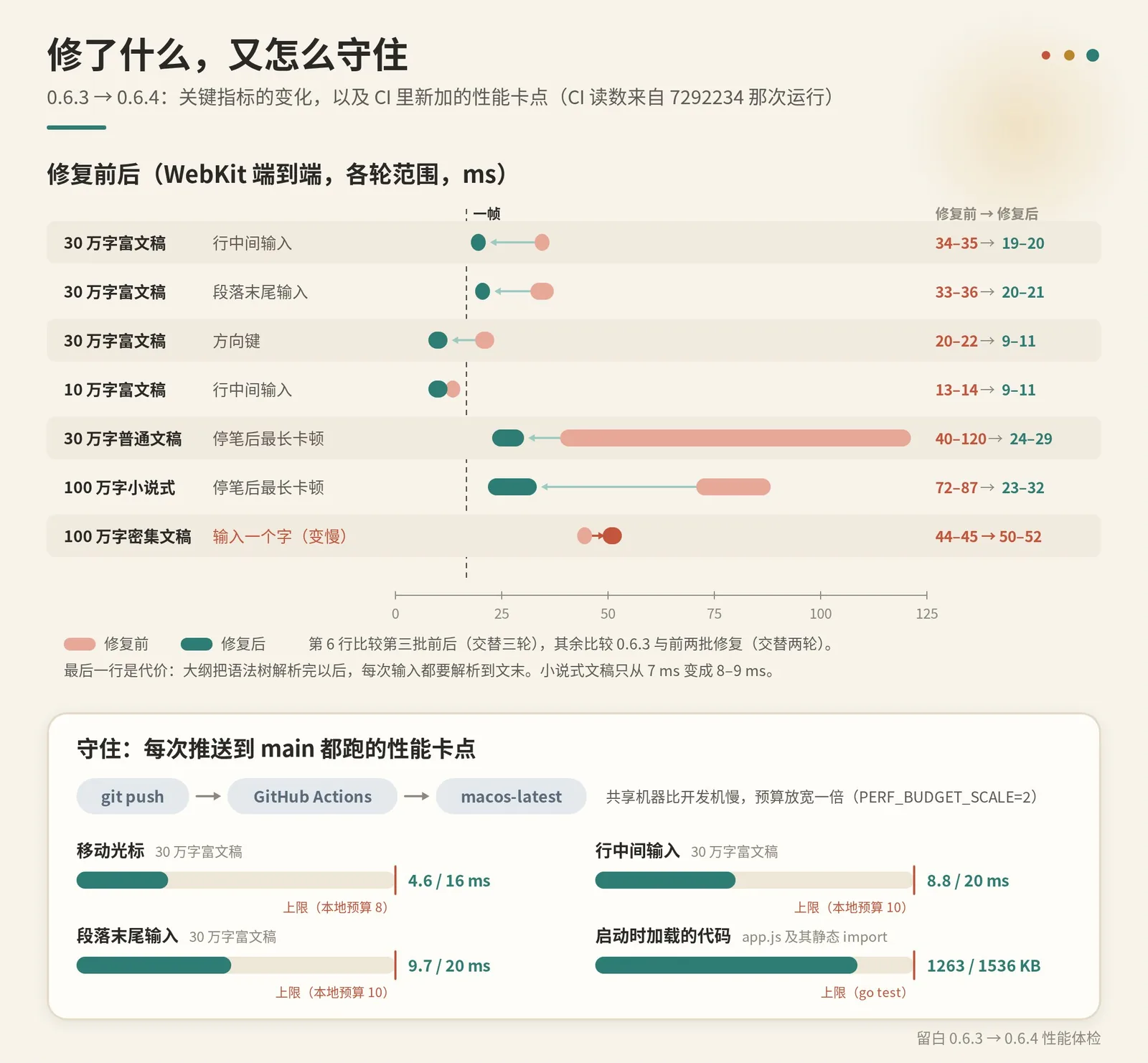Screen dimensions: 1148x1063
Task: Click the 移动光标 progress bar
Action: (x=236, y=880)
